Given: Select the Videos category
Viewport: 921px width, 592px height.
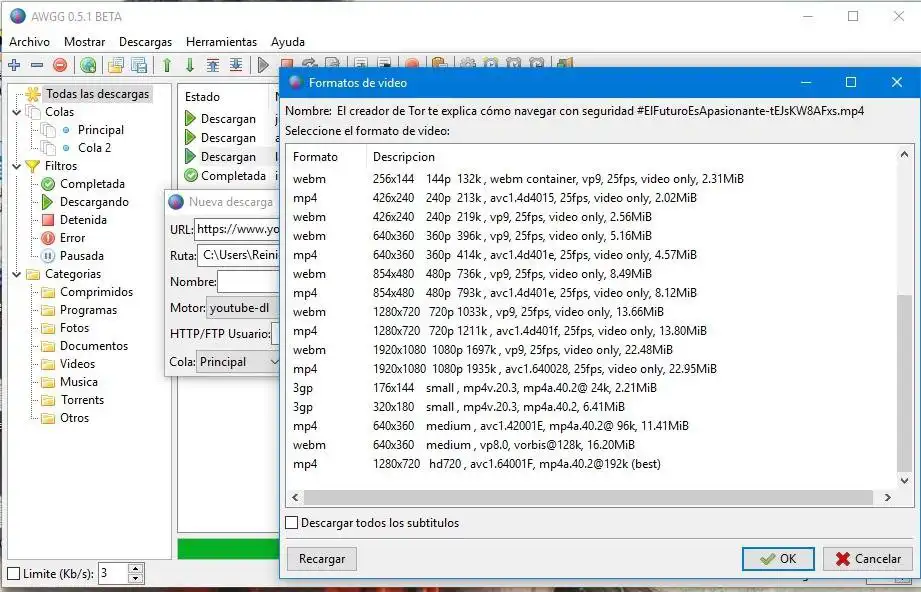Looking at the screenshot, I should [x=77, y=364].
